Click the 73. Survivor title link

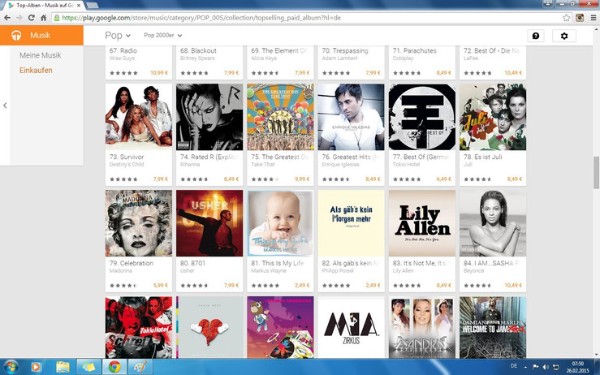[x=127, y=157]
